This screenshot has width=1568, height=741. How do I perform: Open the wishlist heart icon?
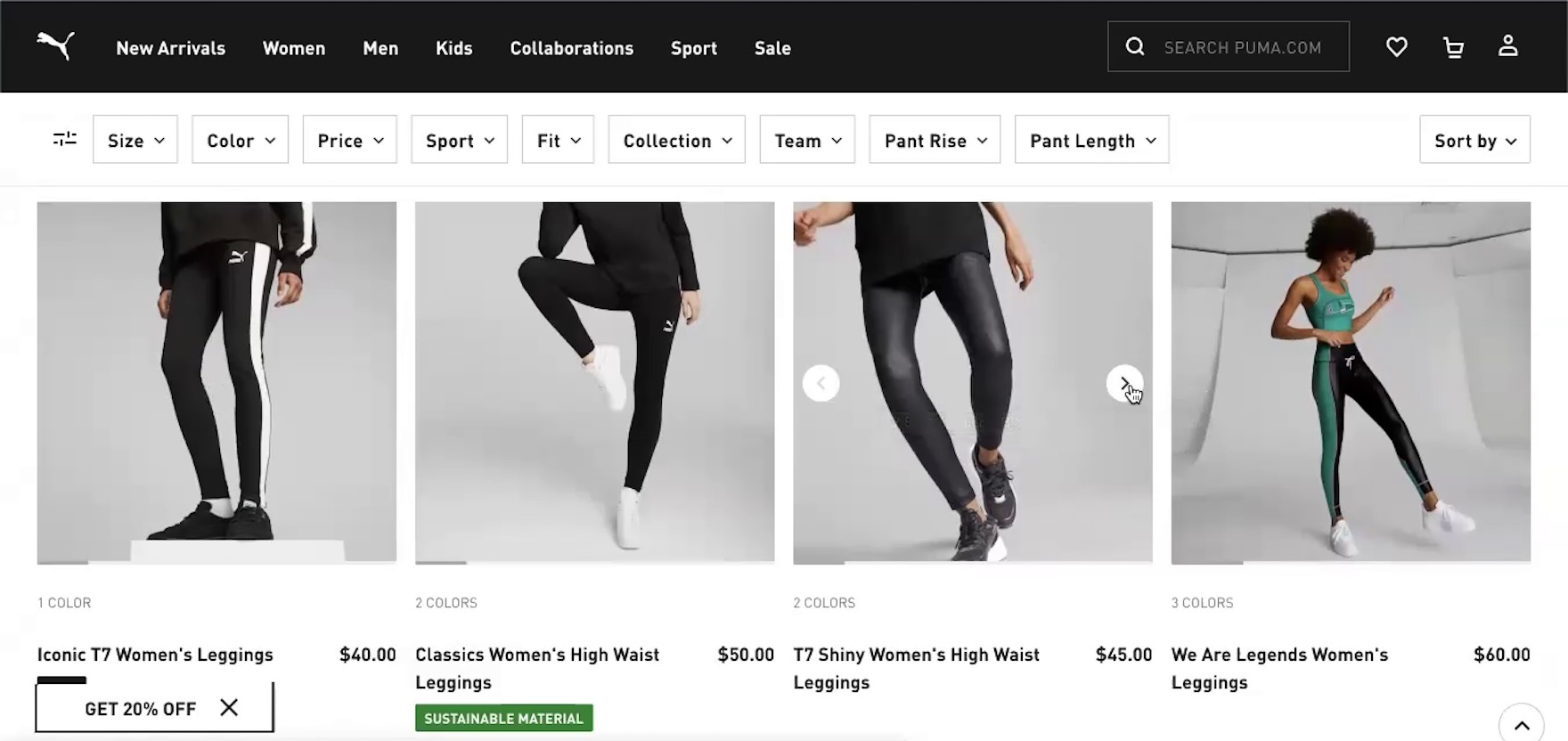pyautogui.click(x=1396, y=46)
